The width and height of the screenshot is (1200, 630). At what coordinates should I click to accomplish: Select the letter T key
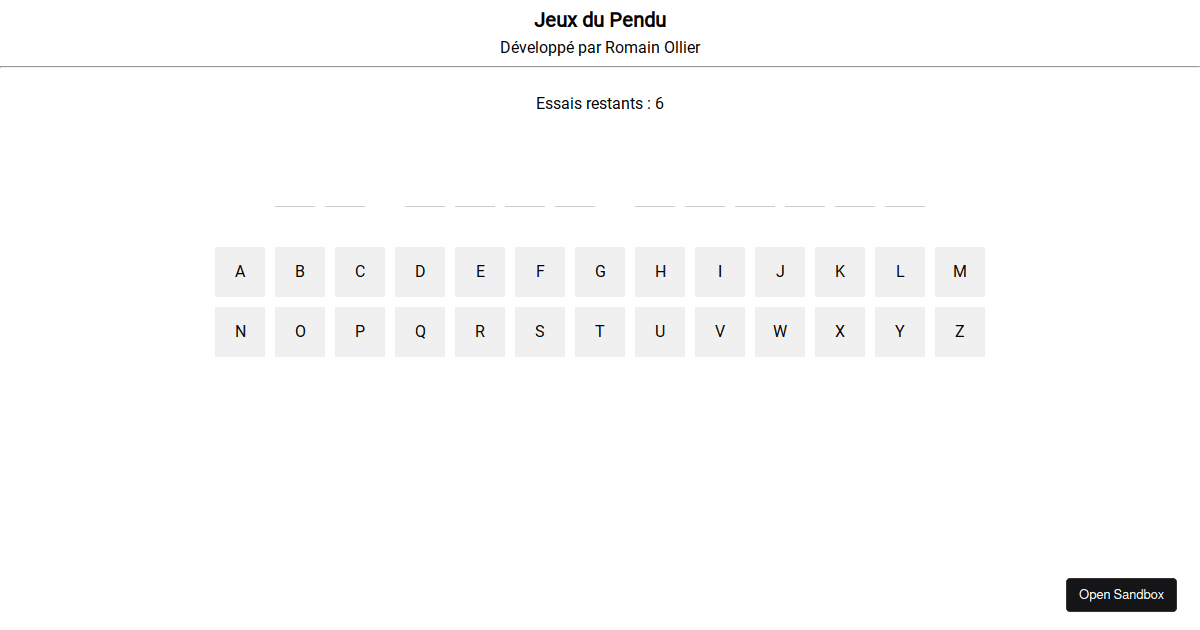[x=600, y=331]
